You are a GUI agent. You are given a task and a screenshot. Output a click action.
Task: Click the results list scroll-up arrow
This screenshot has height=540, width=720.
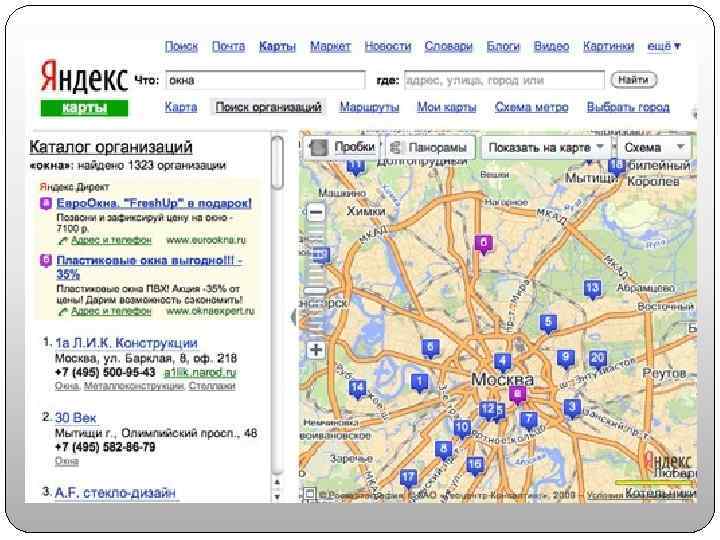[277, 482]
